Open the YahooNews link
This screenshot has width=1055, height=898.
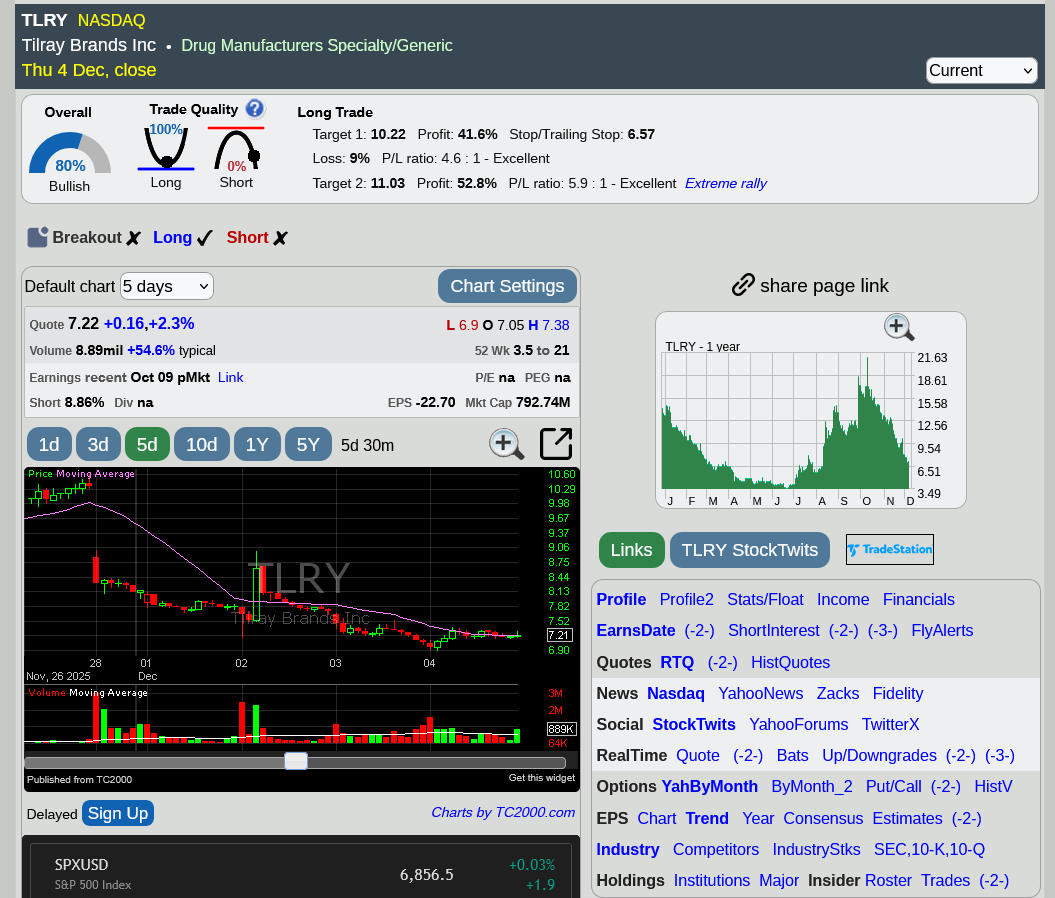click(760, 694)
